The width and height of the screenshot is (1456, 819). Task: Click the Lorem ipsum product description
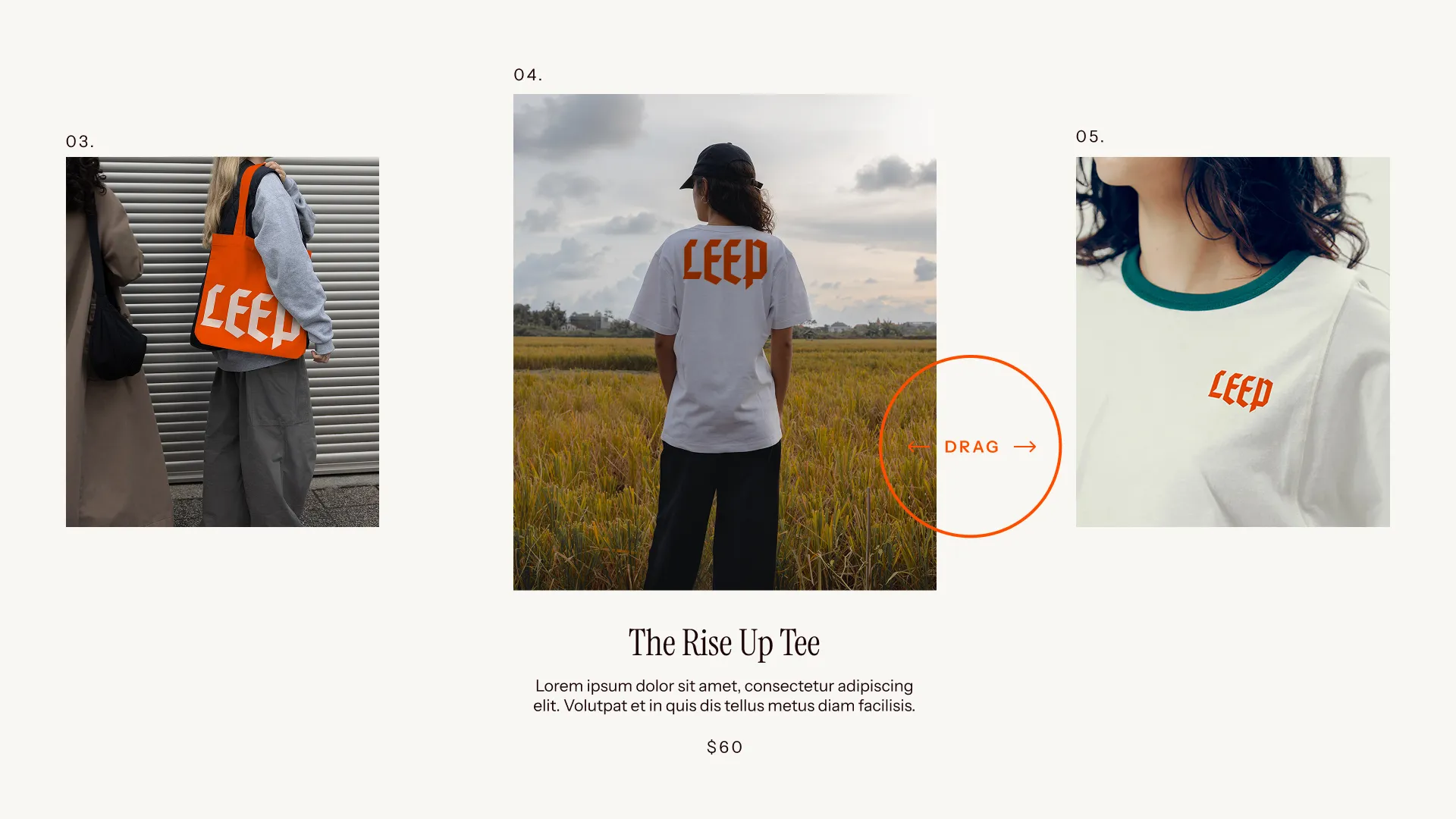tap(724, 695)
